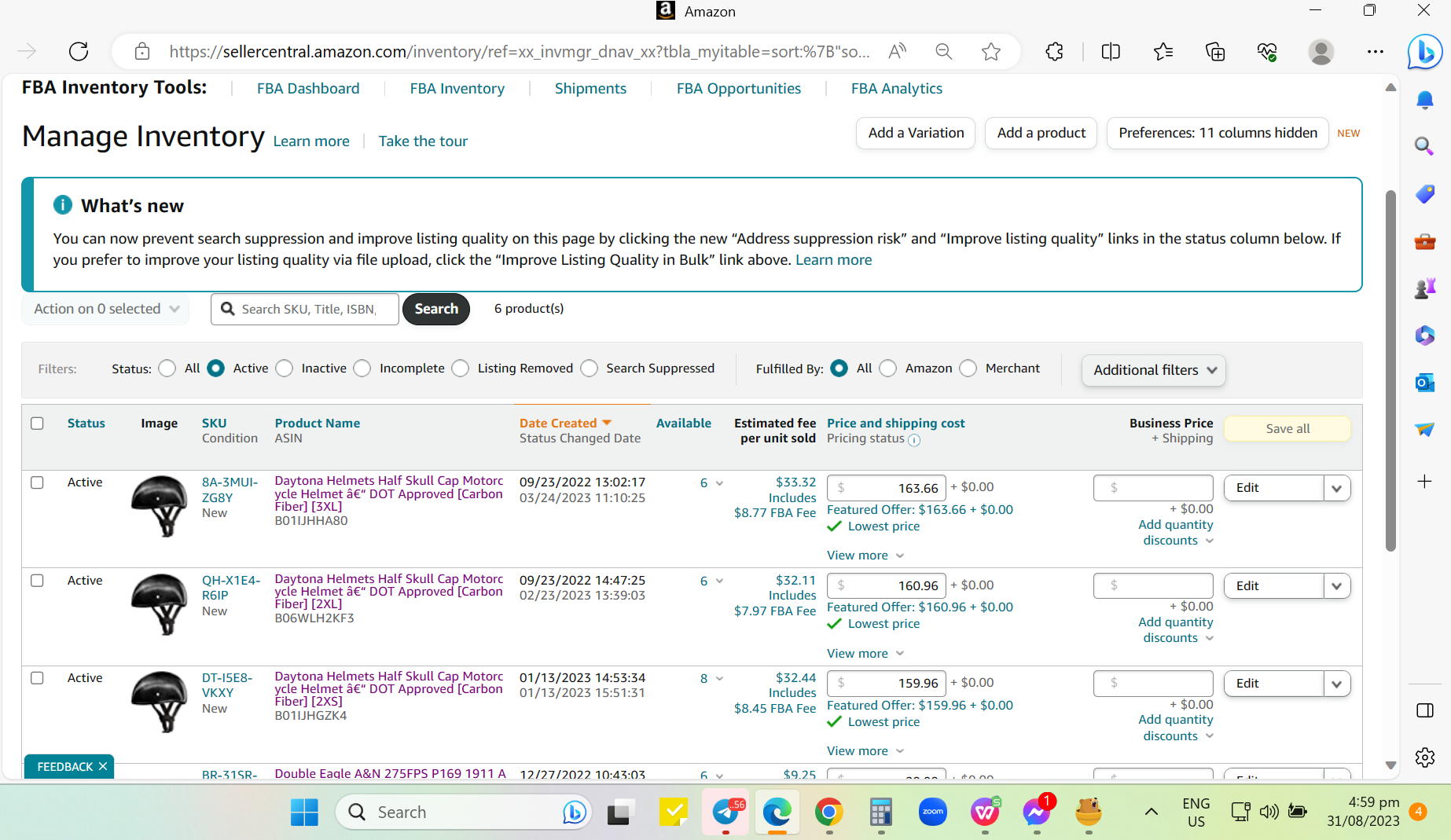Open the Take the tour link
Screen dimensions: 1451x840
coord(423,141)
